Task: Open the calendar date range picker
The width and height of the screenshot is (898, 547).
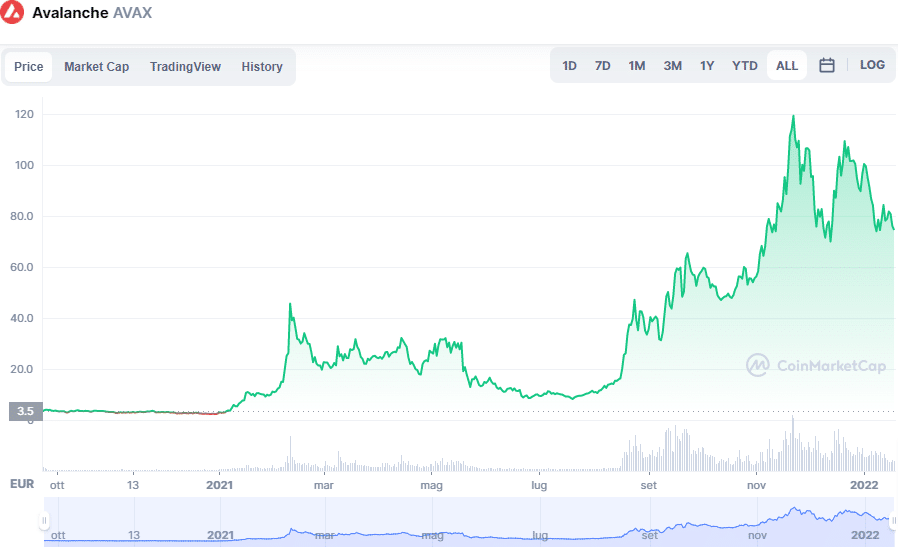Action: pyautogui.click(x=826, y=65)
